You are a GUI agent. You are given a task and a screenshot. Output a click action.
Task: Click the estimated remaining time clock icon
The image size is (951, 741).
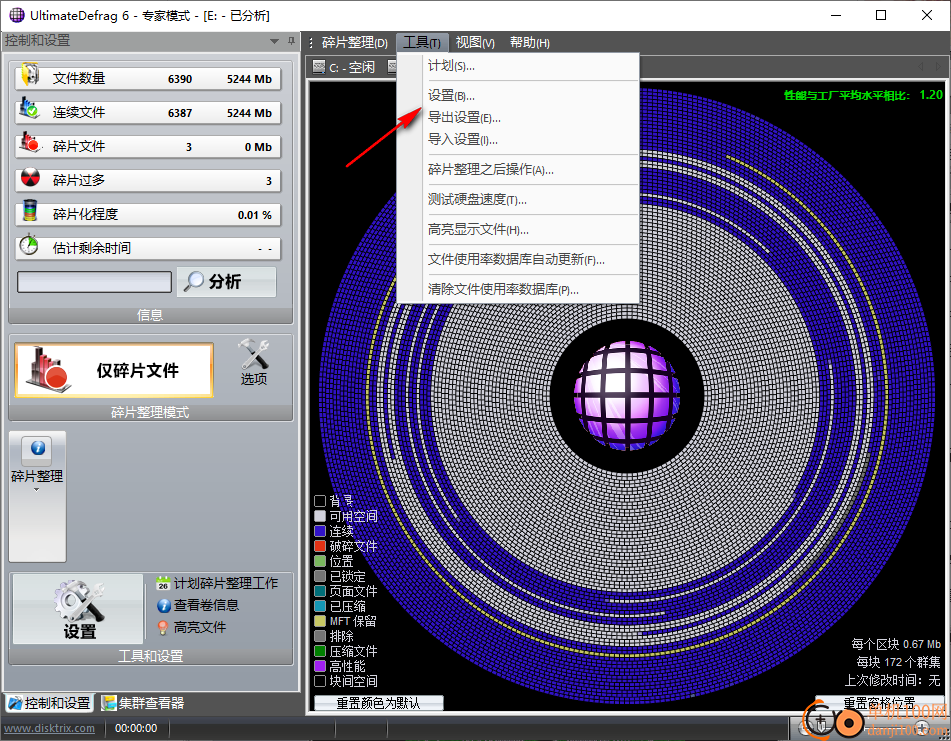(x=29, y=245)
